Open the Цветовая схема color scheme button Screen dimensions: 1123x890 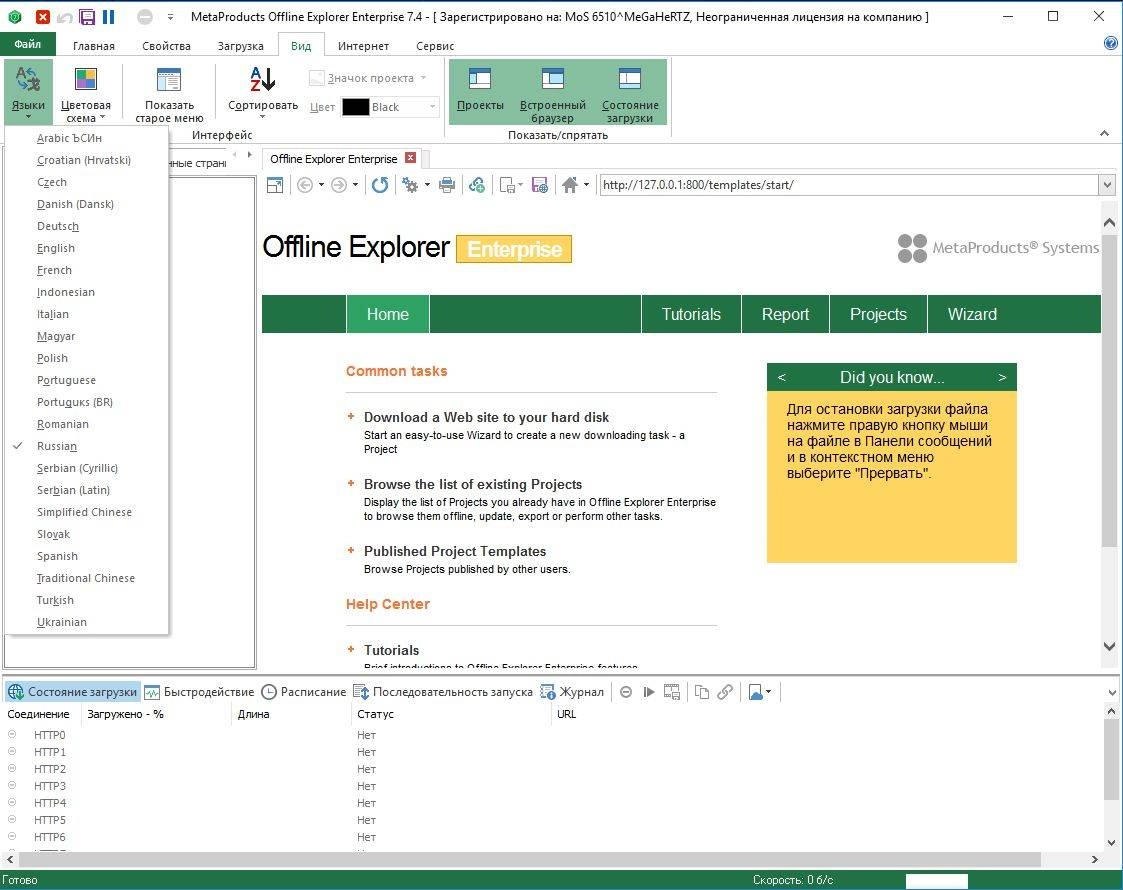point(85,92)
